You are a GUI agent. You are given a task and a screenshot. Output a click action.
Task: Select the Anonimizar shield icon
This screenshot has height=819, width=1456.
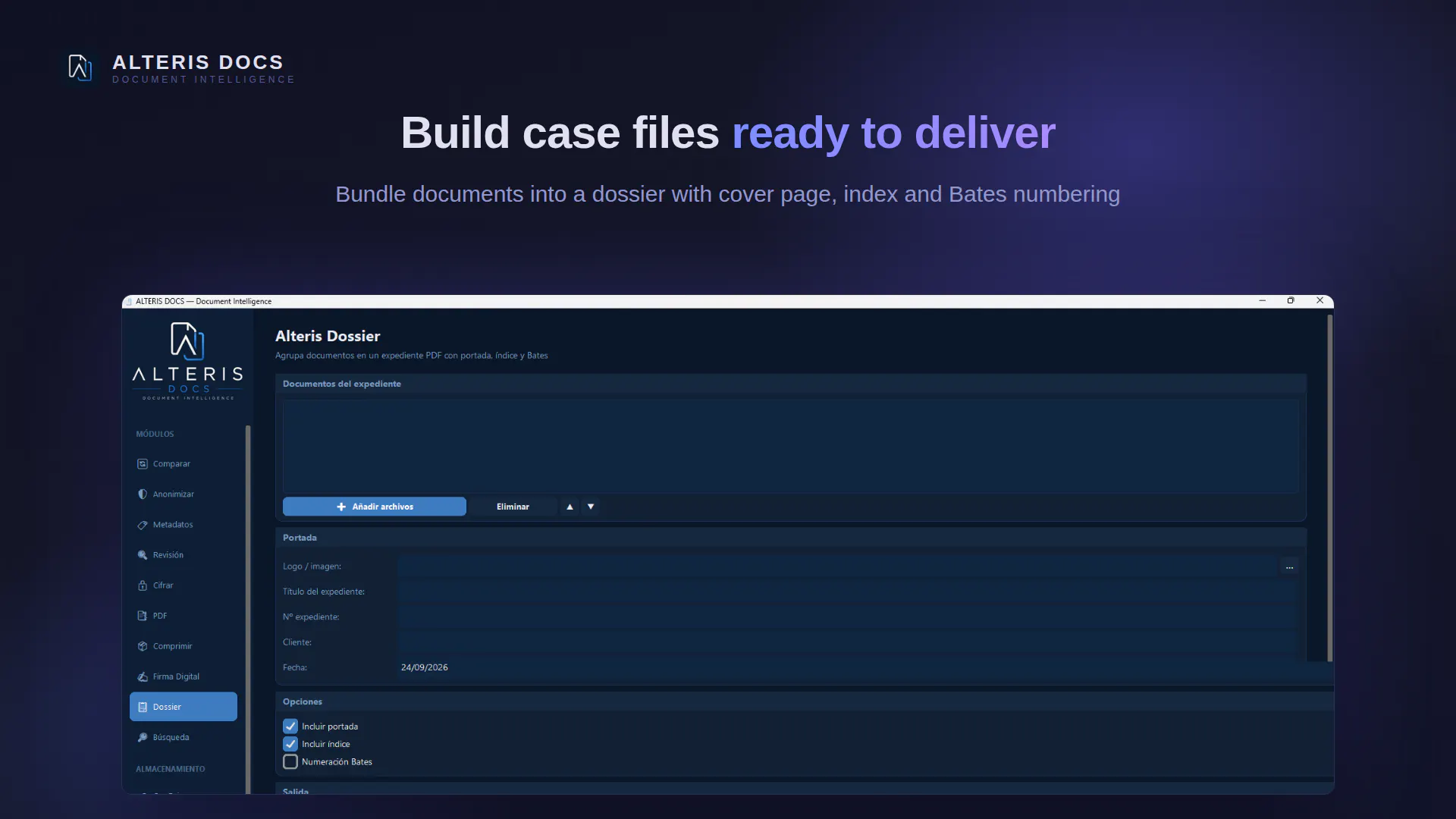pyautogui.click(x=142, y=494)
